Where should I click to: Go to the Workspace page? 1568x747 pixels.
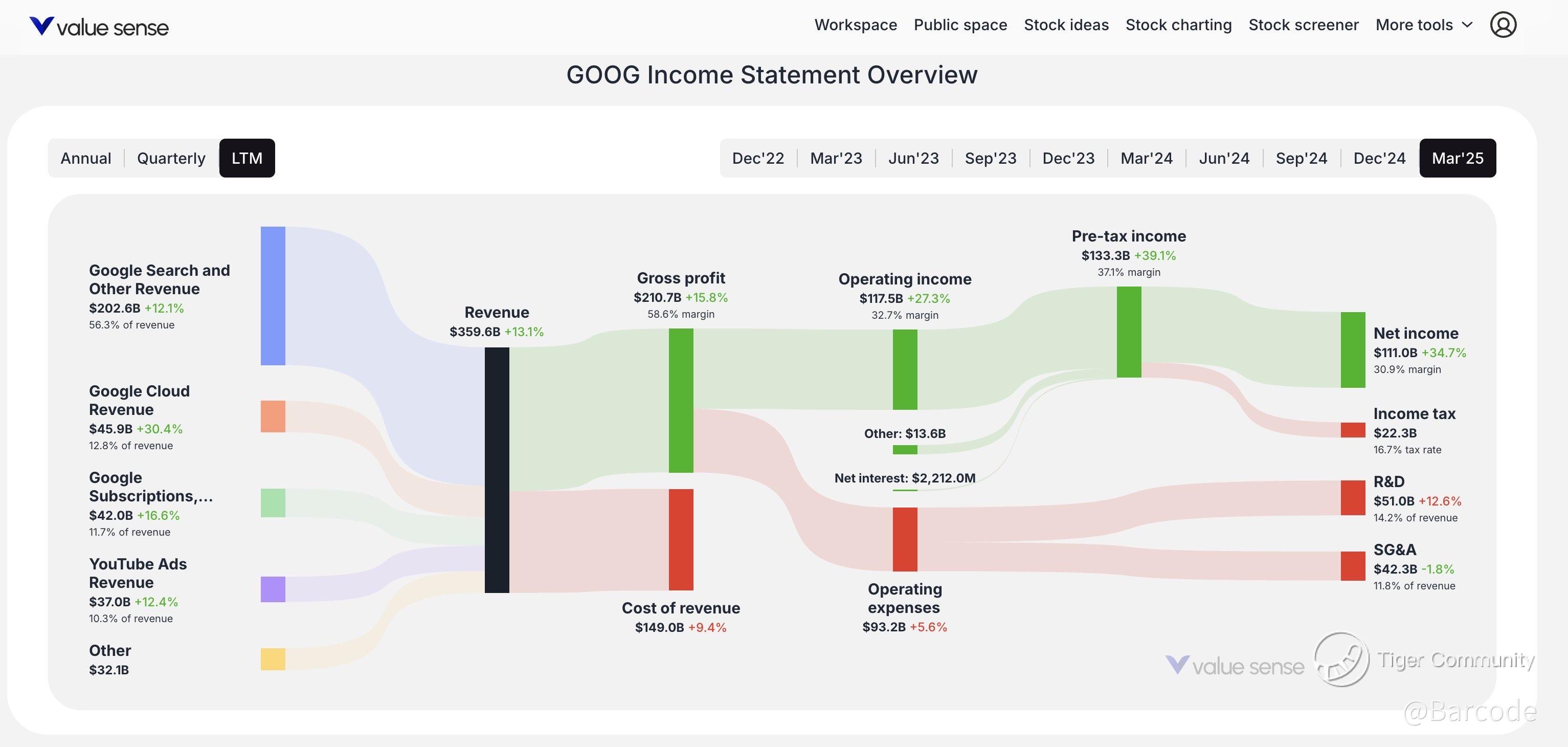[855, 25]
